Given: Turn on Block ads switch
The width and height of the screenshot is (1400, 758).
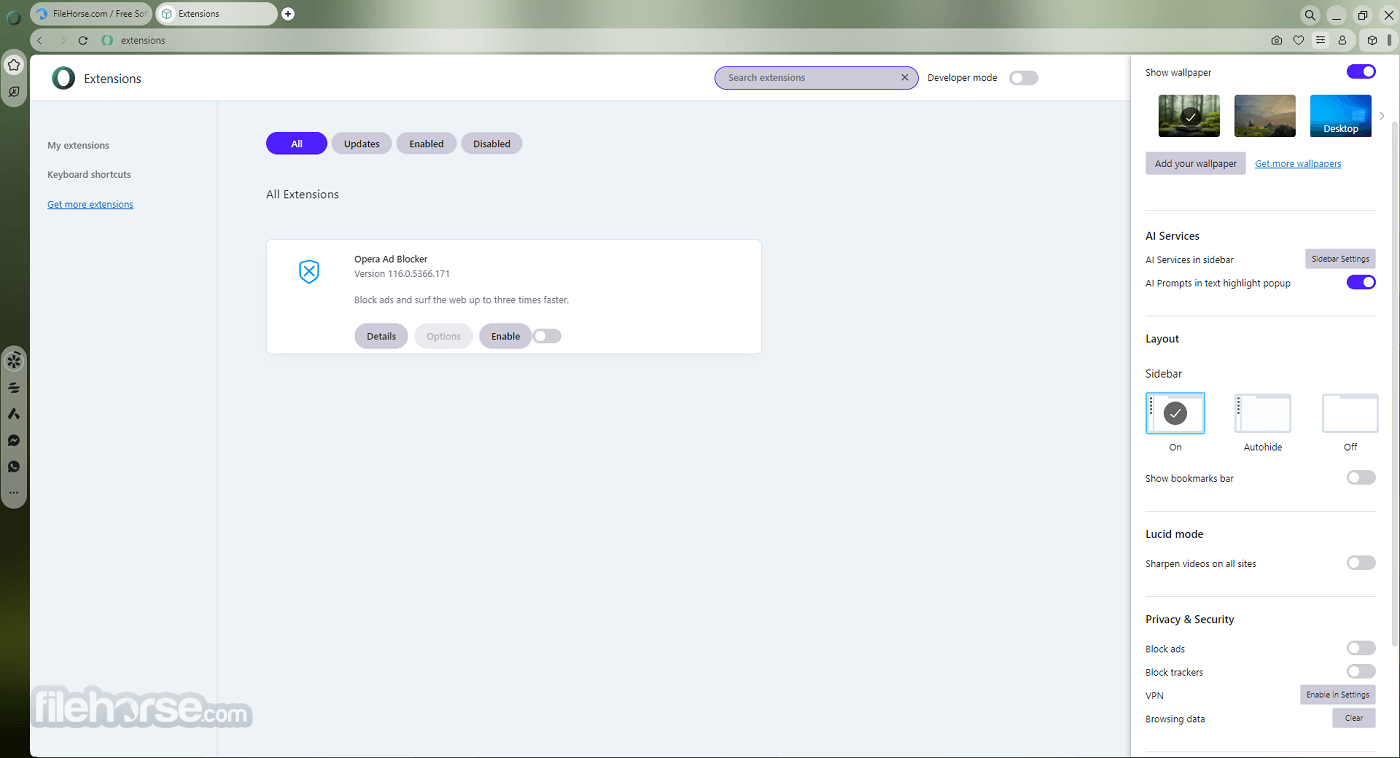Looking at the screenshot, I should click(1361, 648).
